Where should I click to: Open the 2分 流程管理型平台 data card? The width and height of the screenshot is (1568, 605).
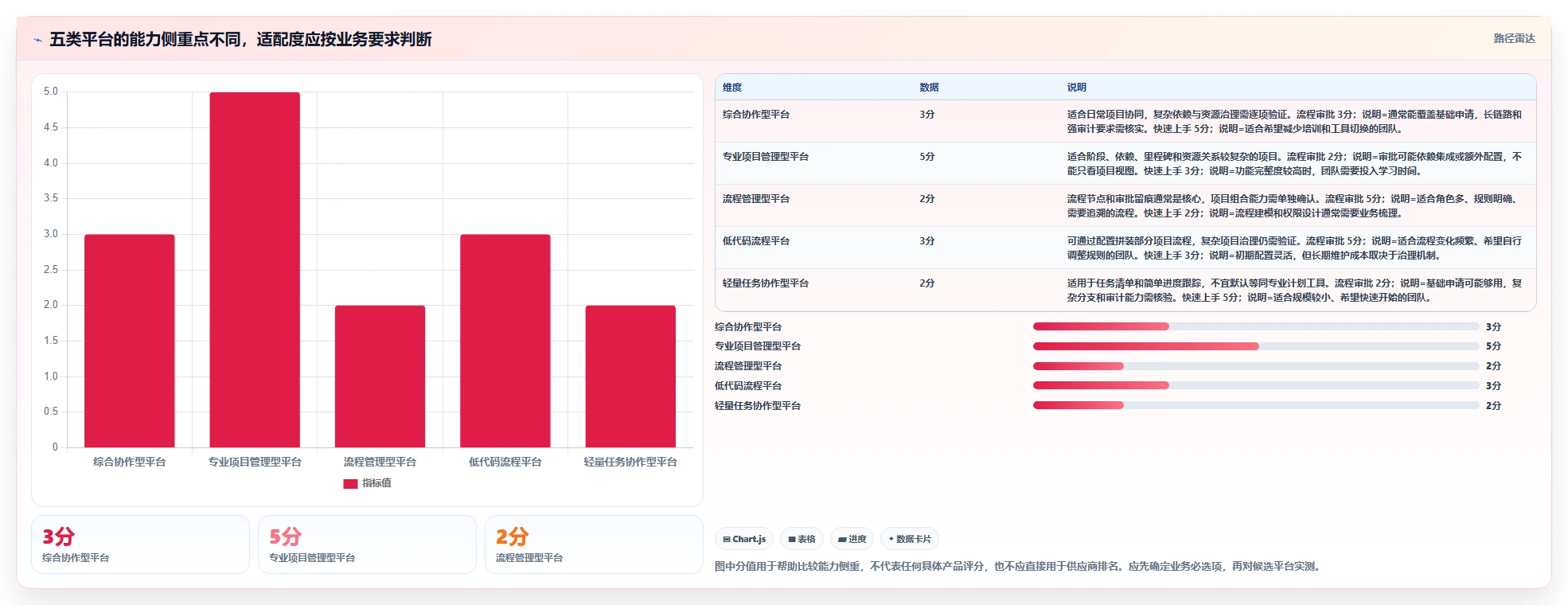pos(594,544)
